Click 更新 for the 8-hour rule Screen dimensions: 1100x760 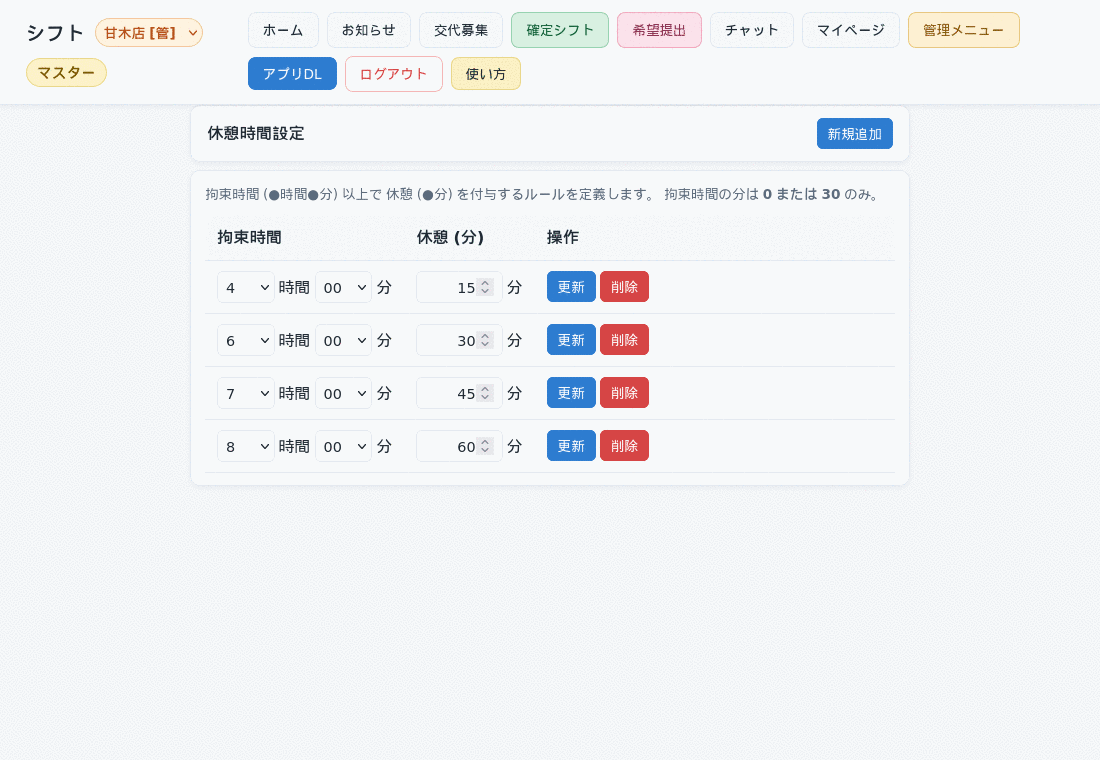coord(571,446)
